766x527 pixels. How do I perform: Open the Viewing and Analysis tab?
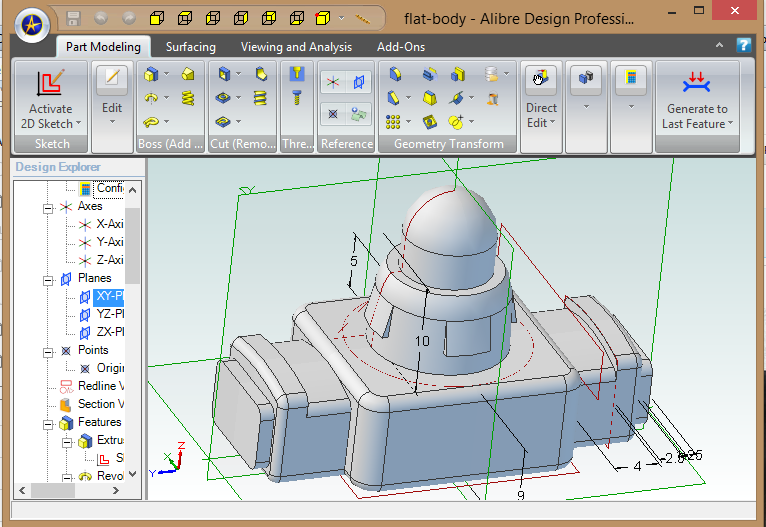[x=296, y=47]
